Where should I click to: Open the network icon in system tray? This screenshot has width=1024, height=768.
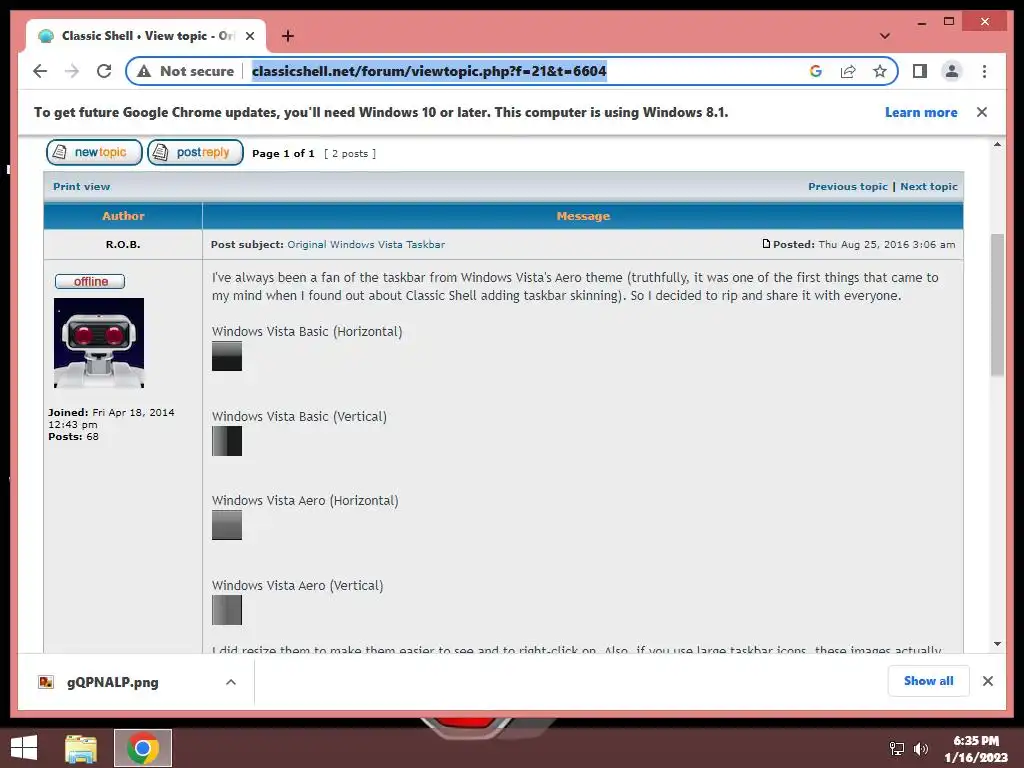[897, 749]
